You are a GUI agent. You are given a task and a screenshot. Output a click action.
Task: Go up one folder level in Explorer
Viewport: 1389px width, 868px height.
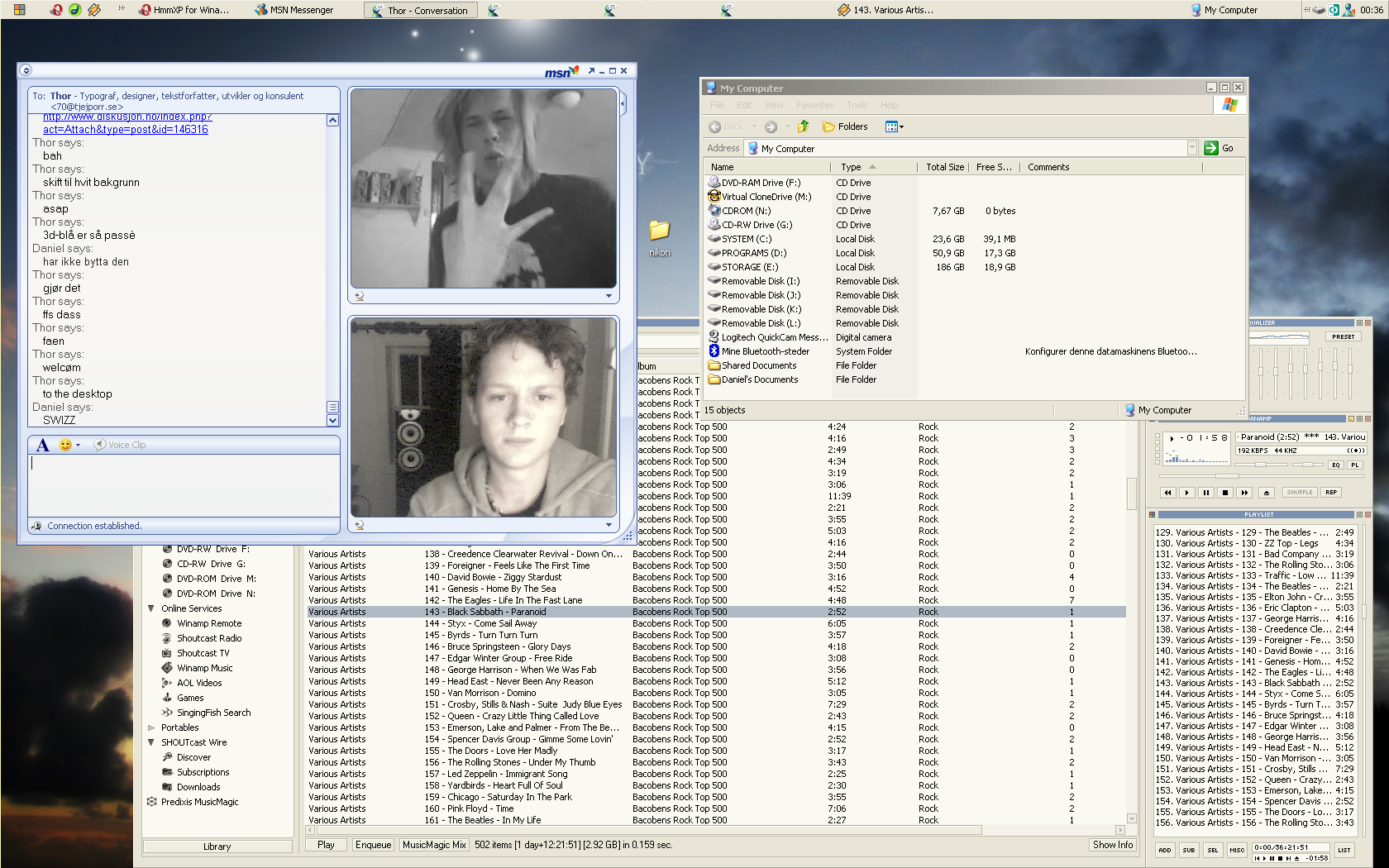pos(803,126)
